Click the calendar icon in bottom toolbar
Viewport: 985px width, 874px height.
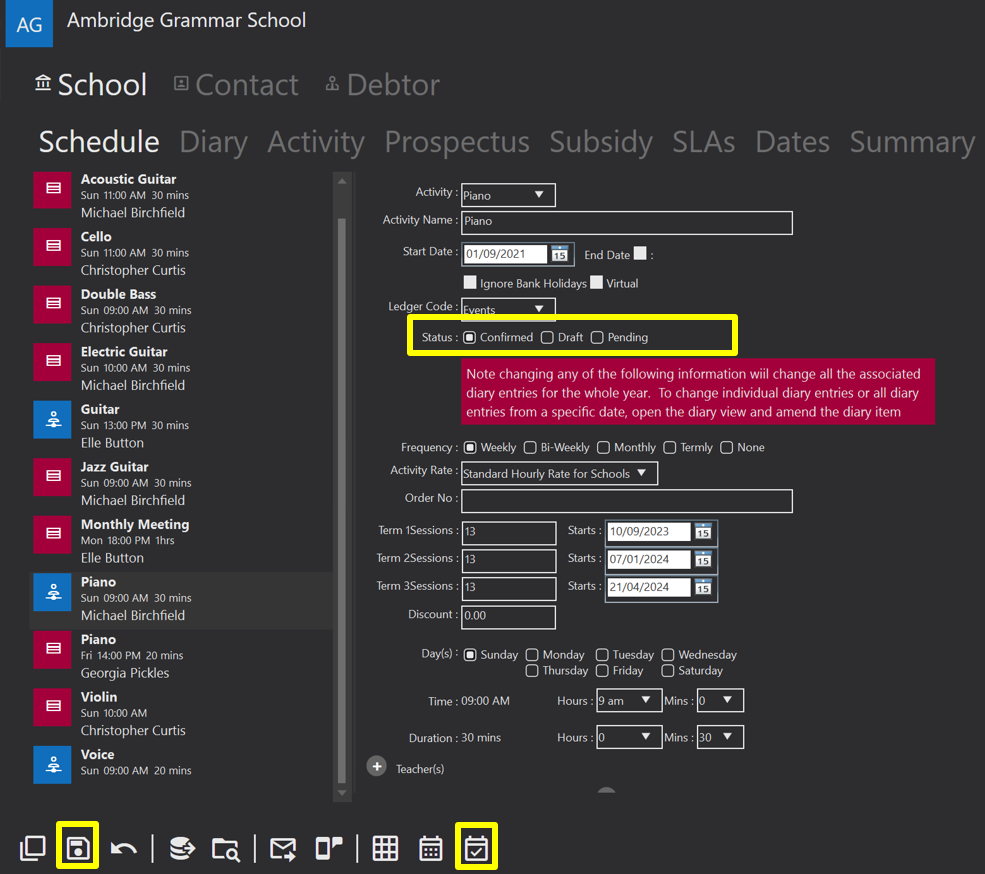[x=430, y=848]
